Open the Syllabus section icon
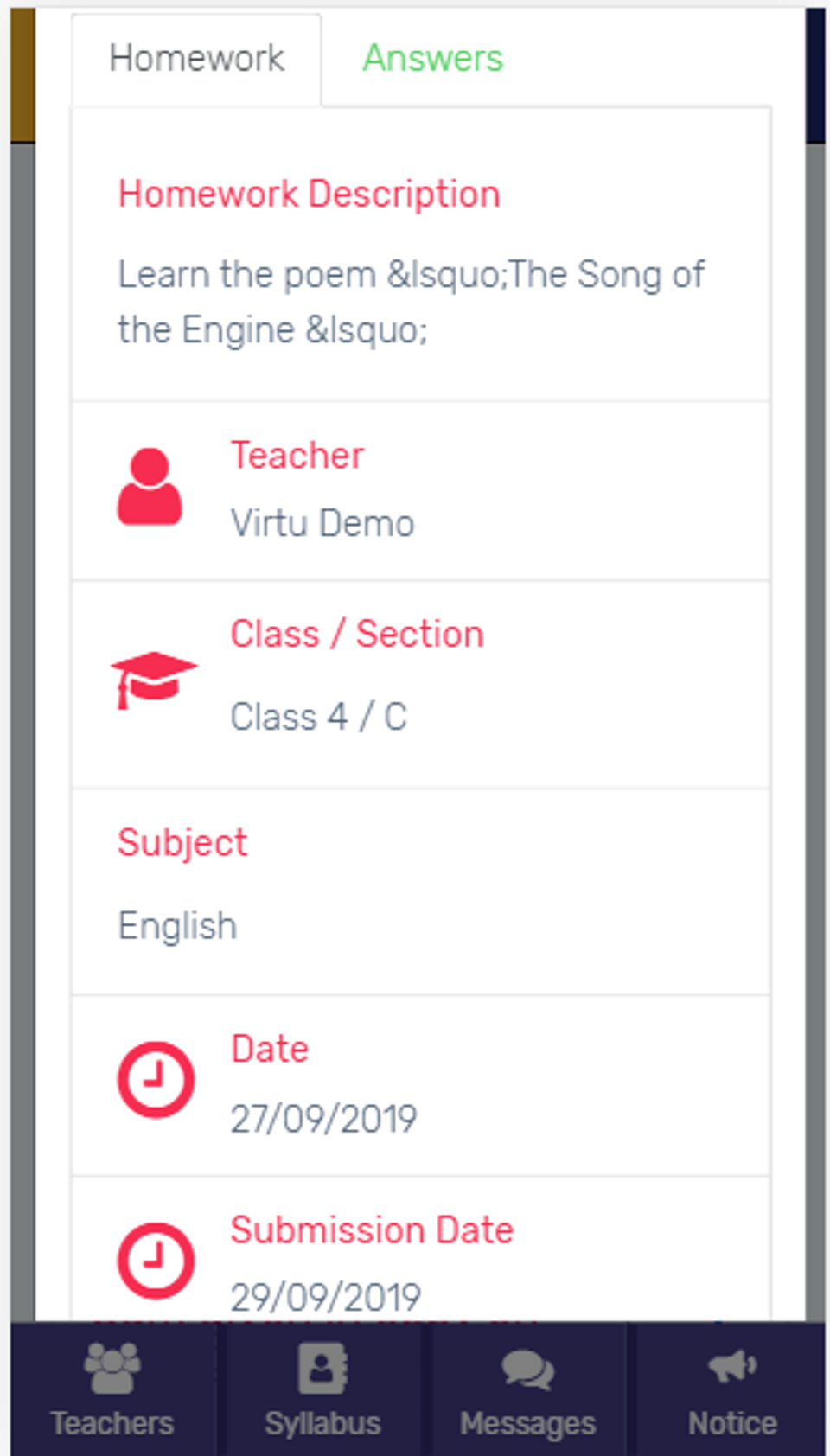The height and width of the screenshot is (1456, 830). (322, 1368)
